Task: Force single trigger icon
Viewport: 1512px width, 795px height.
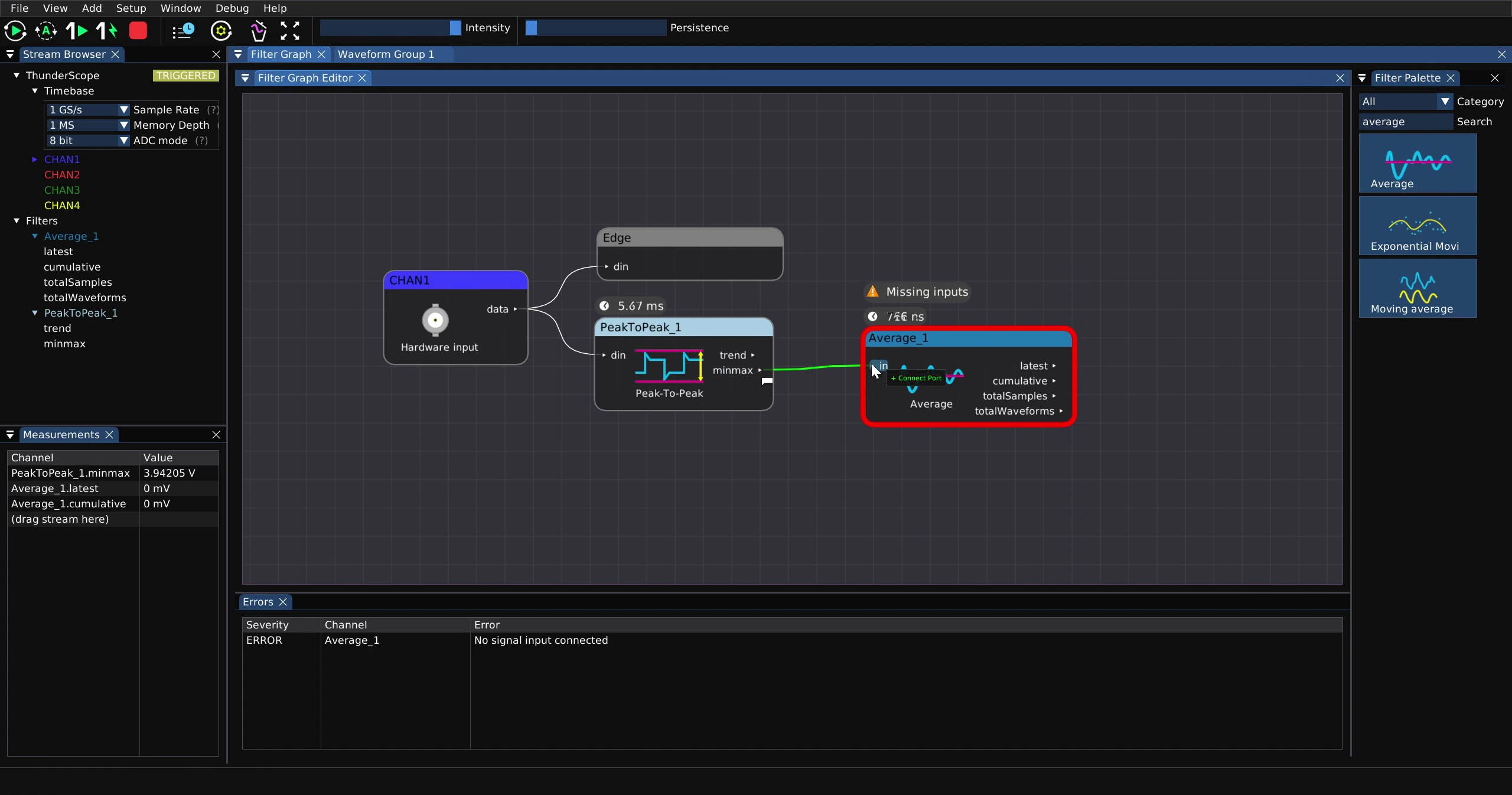Action: [107, 30]
